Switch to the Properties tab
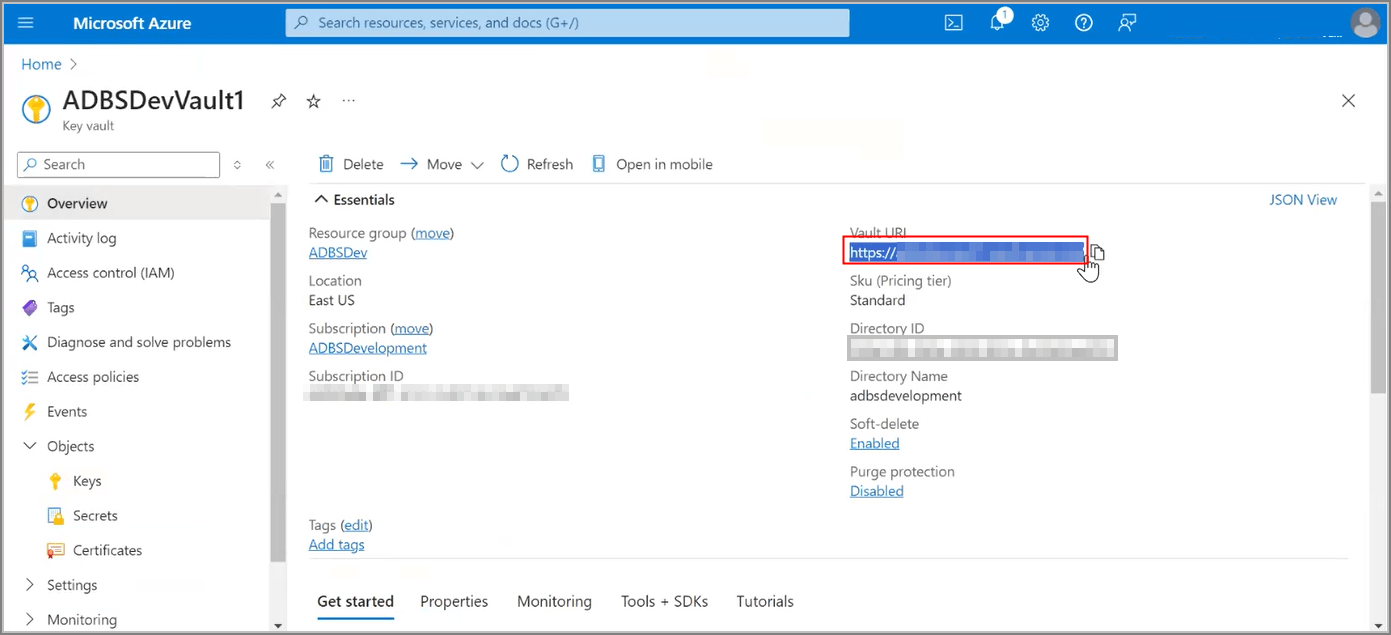The width and height of the screenshot is (1391, 635). pyautogui.click(x=454, y=600)
